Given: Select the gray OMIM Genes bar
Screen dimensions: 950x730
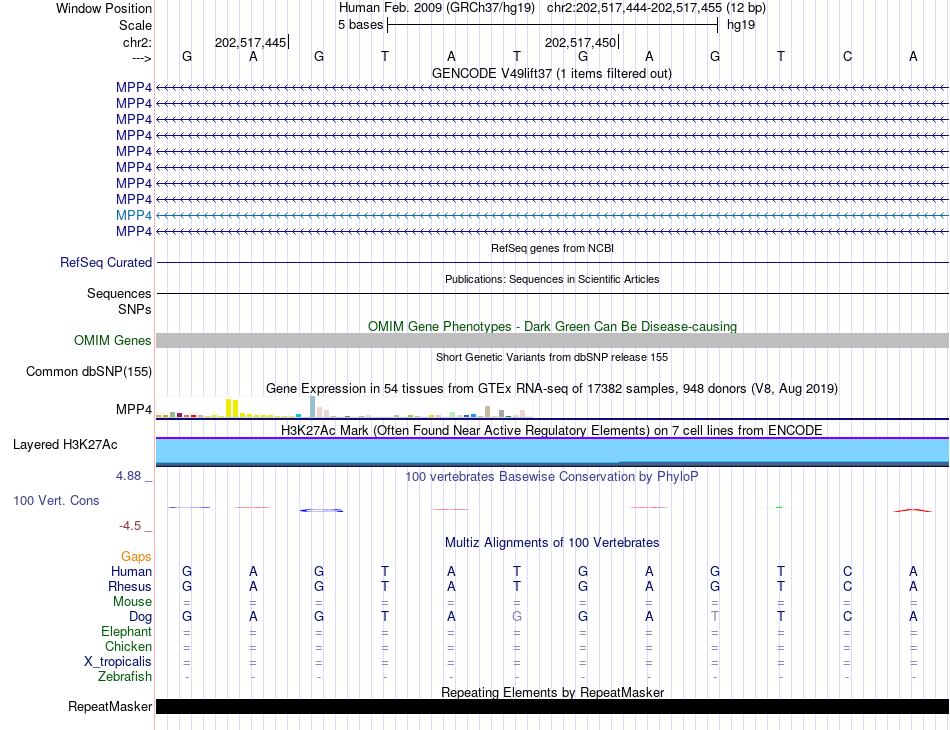Looking at the screenshot, I should (x=552, y=340).
